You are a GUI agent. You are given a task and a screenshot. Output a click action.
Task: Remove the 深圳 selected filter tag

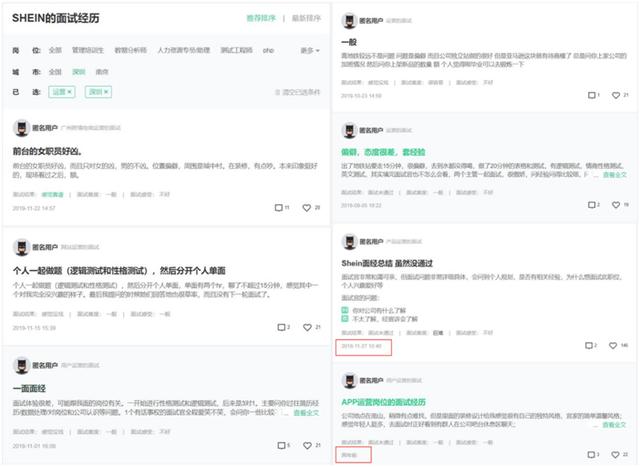[x=106, y=92]
